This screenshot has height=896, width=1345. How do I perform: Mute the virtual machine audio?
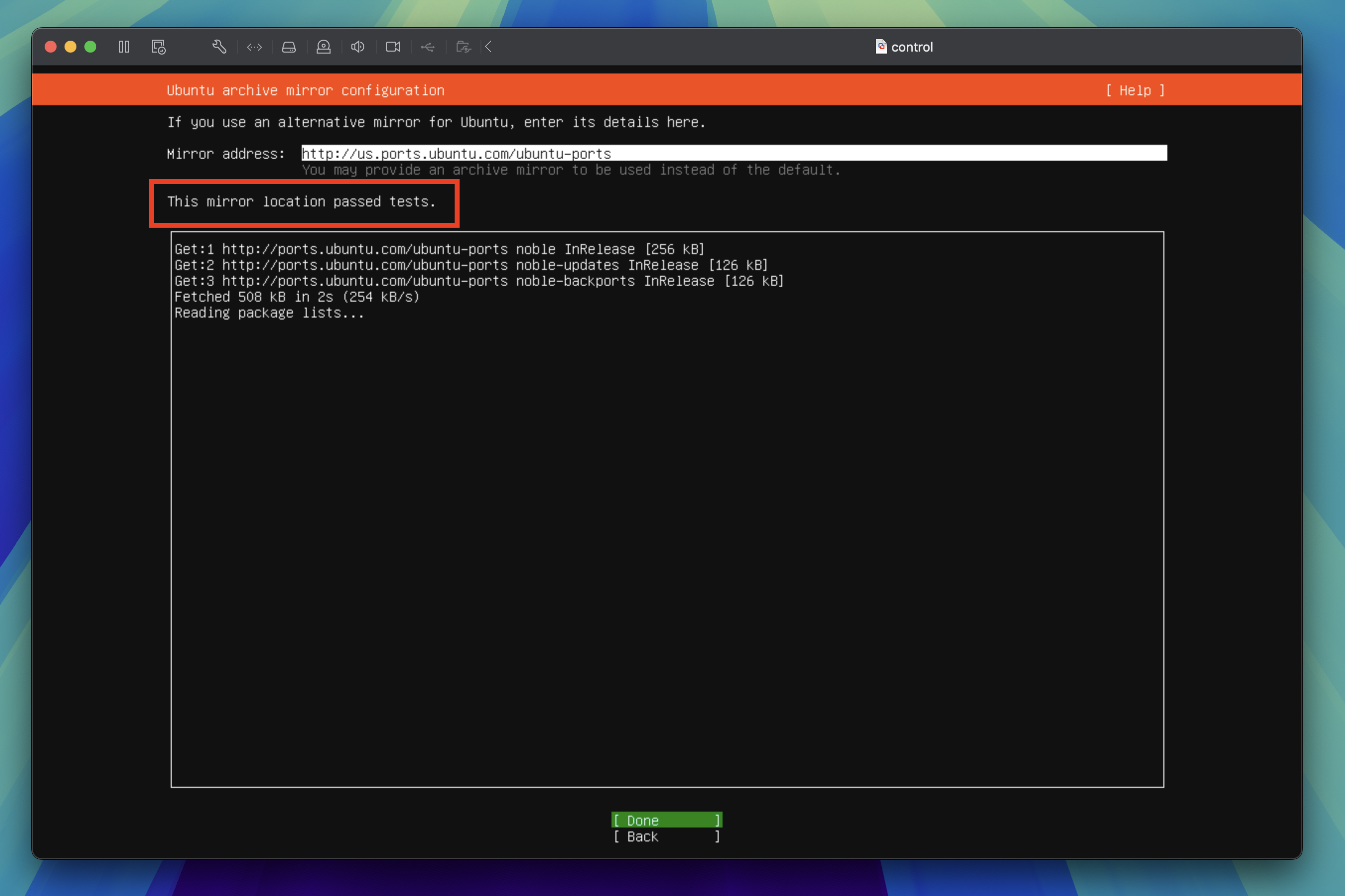357,47
